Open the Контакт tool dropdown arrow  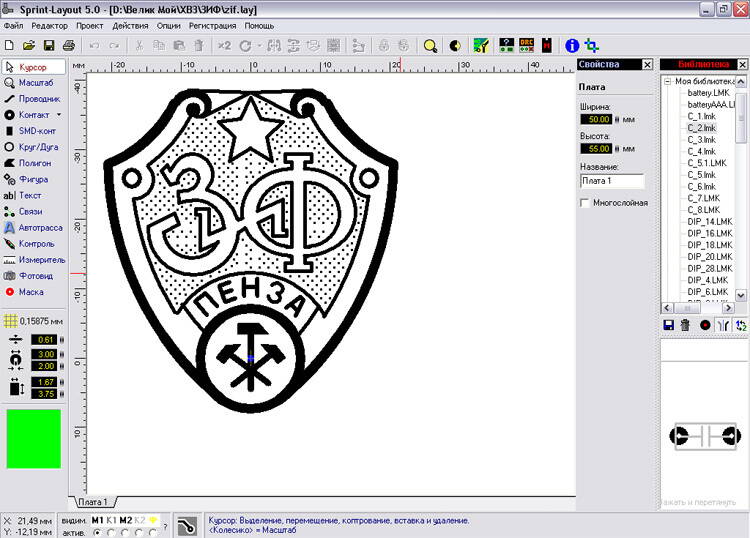pyautogui.click(x=59, y=115)
